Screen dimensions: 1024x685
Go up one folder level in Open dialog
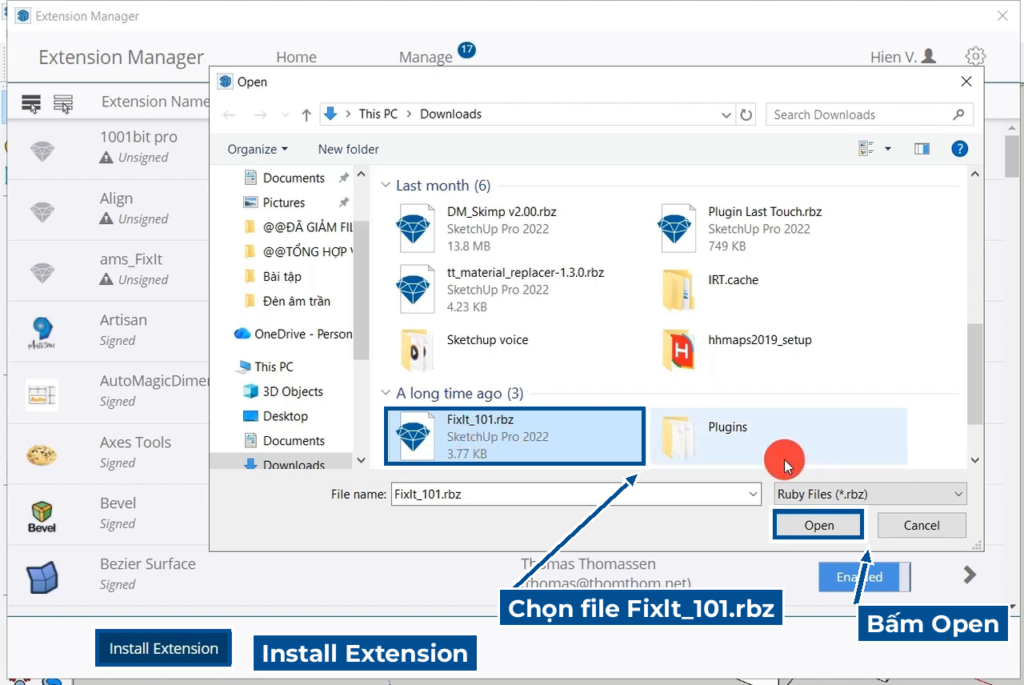click(306, 115)
